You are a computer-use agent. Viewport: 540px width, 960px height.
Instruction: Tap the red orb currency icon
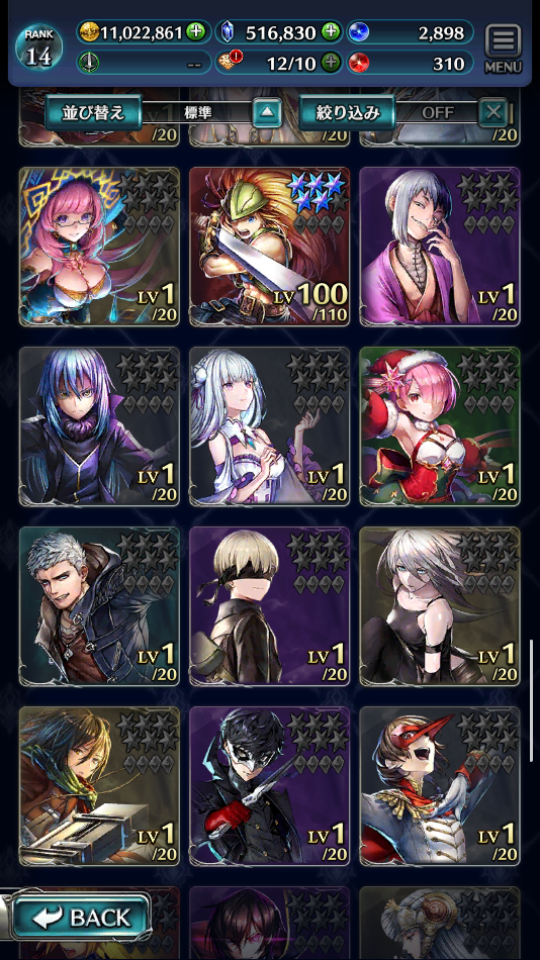click(x=356, y=62)
